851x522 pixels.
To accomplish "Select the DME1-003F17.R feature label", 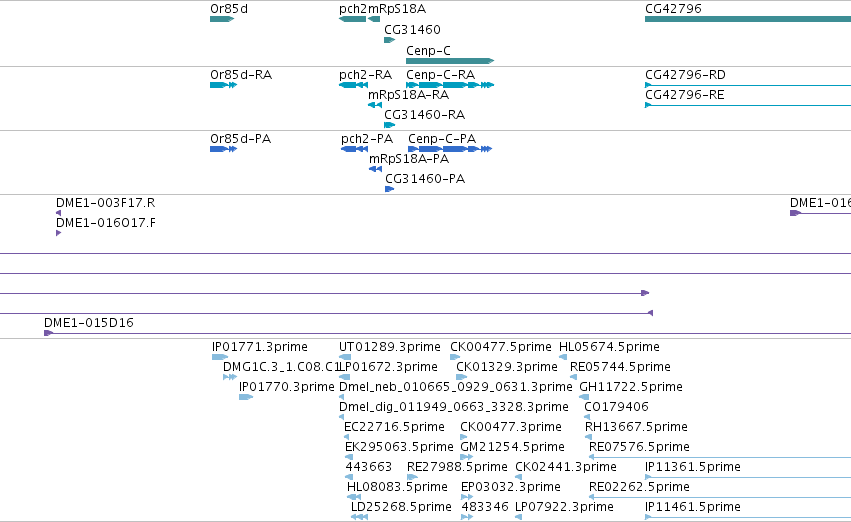I will pyautogui.click(x=105, y=203).
